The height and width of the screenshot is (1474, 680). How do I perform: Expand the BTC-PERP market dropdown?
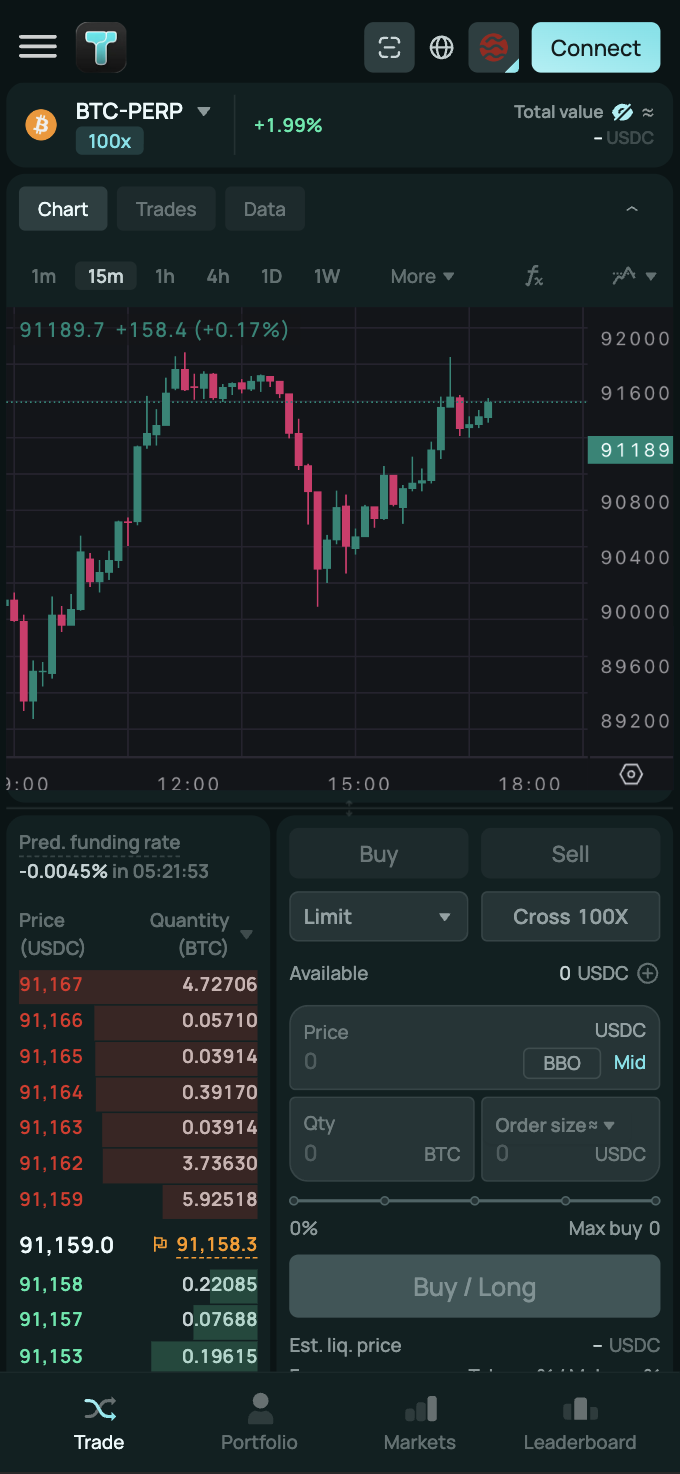click(204, 111)
